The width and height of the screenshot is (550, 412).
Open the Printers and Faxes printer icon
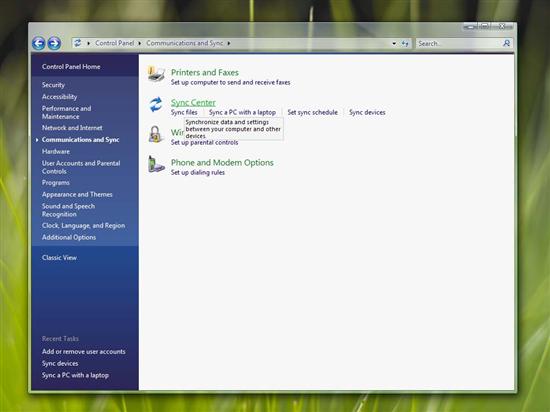pyautogui.click(x=156, y=74)
